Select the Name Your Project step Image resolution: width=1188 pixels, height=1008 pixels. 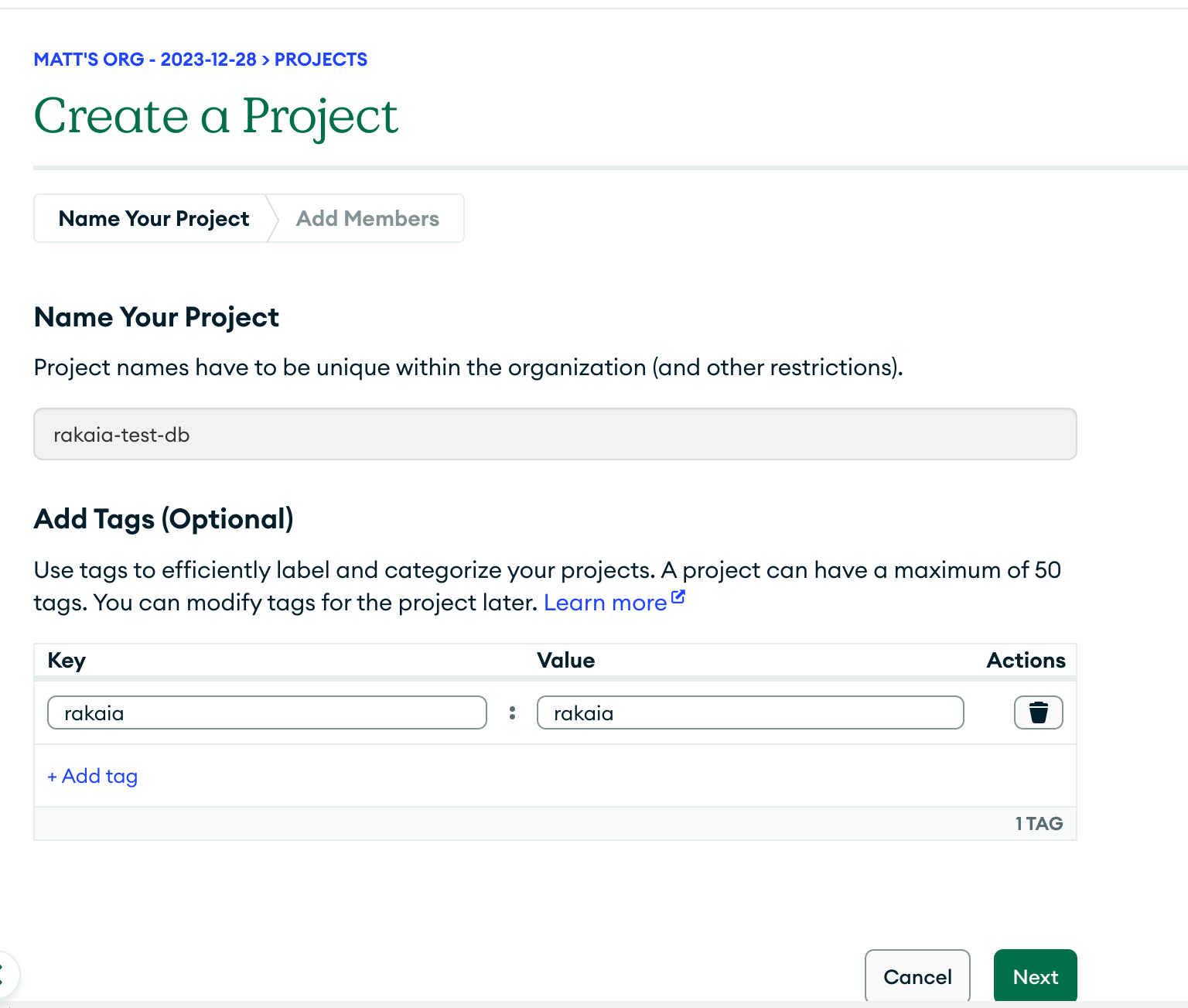point(154,219)
